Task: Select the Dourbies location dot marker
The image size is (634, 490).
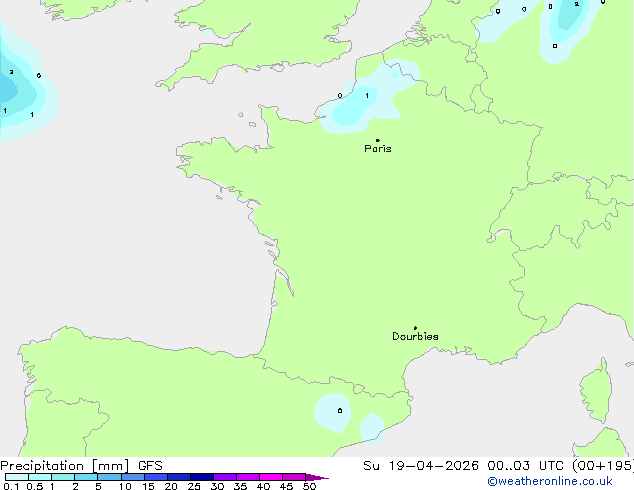Action: tap(415, 328)
